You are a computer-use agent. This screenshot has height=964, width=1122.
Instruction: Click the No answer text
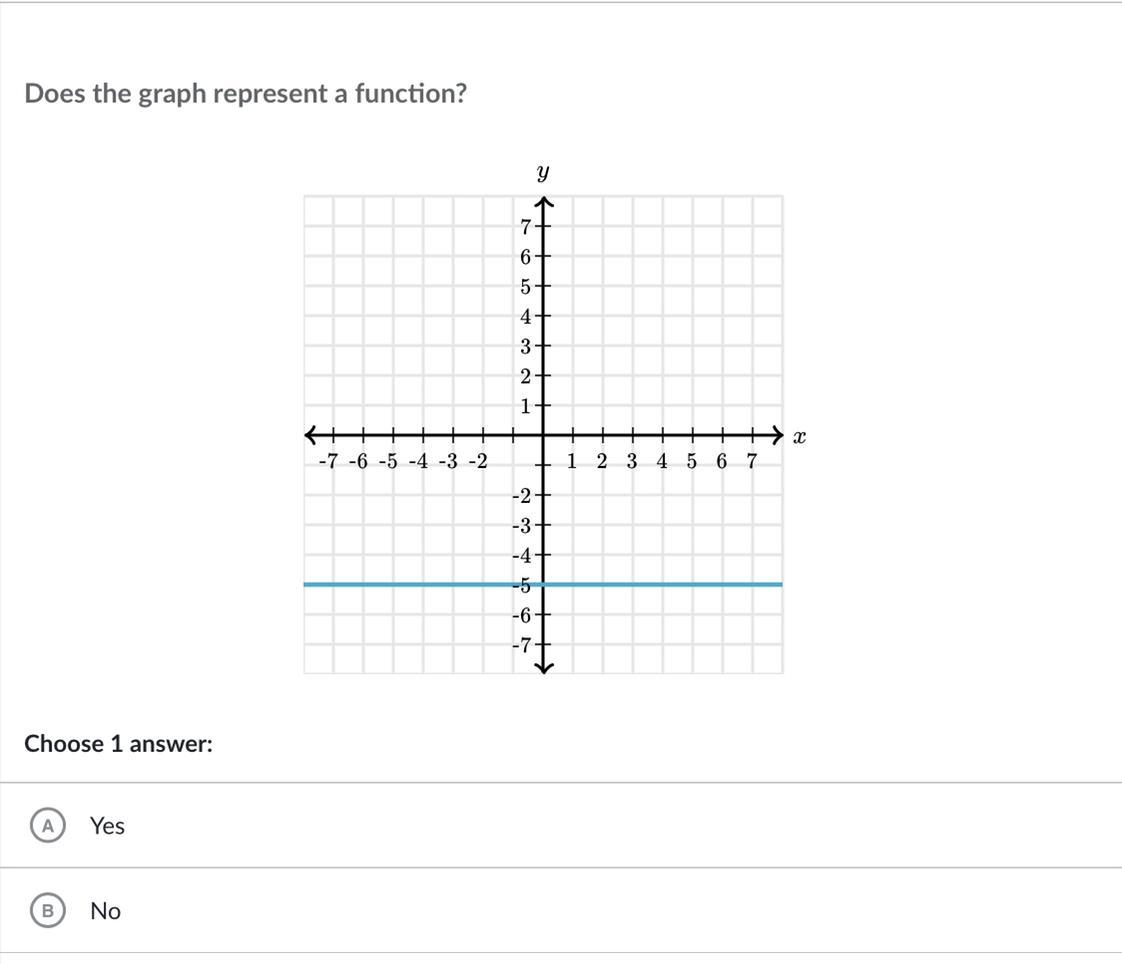click(105, 910)
